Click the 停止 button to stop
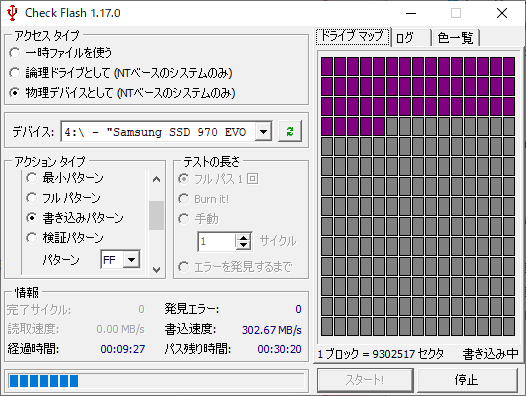526x396 pixels. coord(467,380)
